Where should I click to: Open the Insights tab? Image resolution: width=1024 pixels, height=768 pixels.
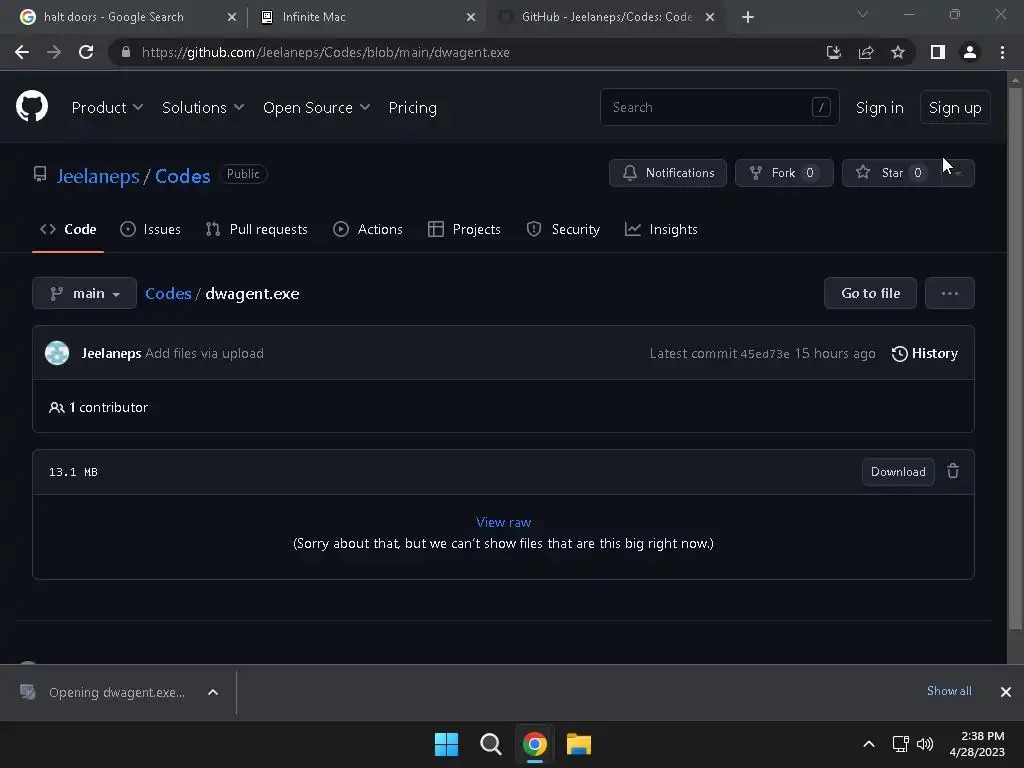point(661,229)
